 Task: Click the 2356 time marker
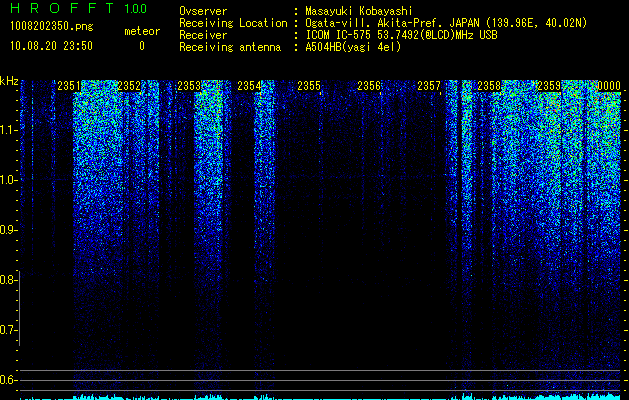pos(369,86)
